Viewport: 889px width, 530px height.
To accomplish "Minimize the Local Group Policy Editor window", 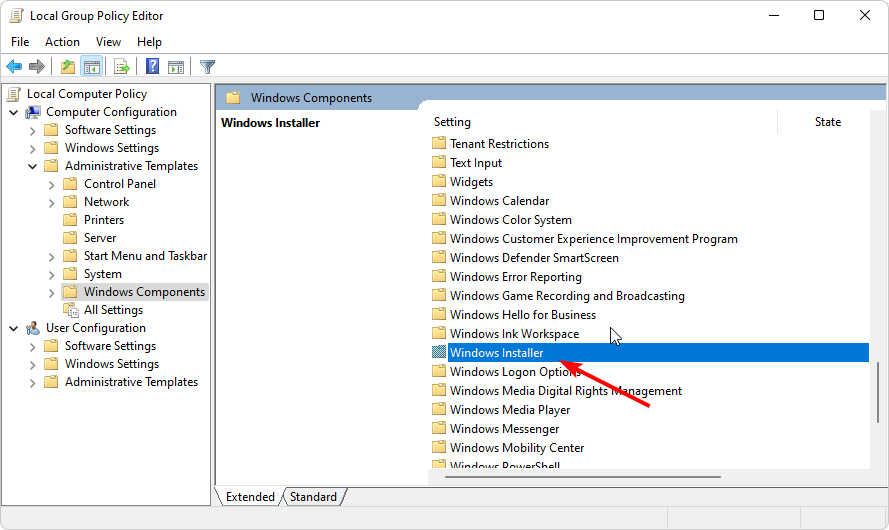I will 774,15.
